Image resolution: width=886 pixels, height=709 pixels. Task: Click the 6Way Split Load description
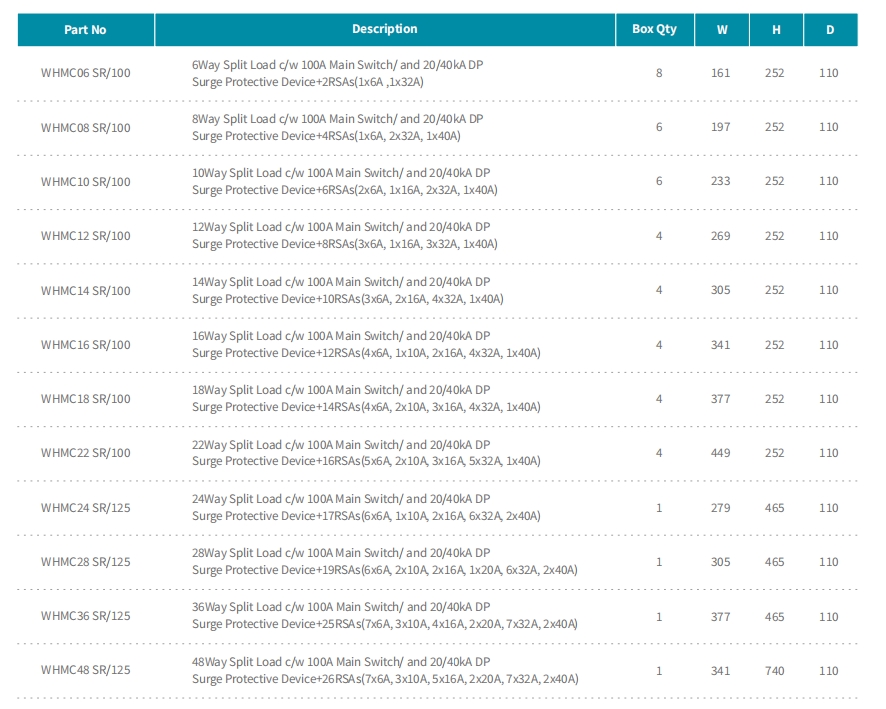click(x=337, y=73)
